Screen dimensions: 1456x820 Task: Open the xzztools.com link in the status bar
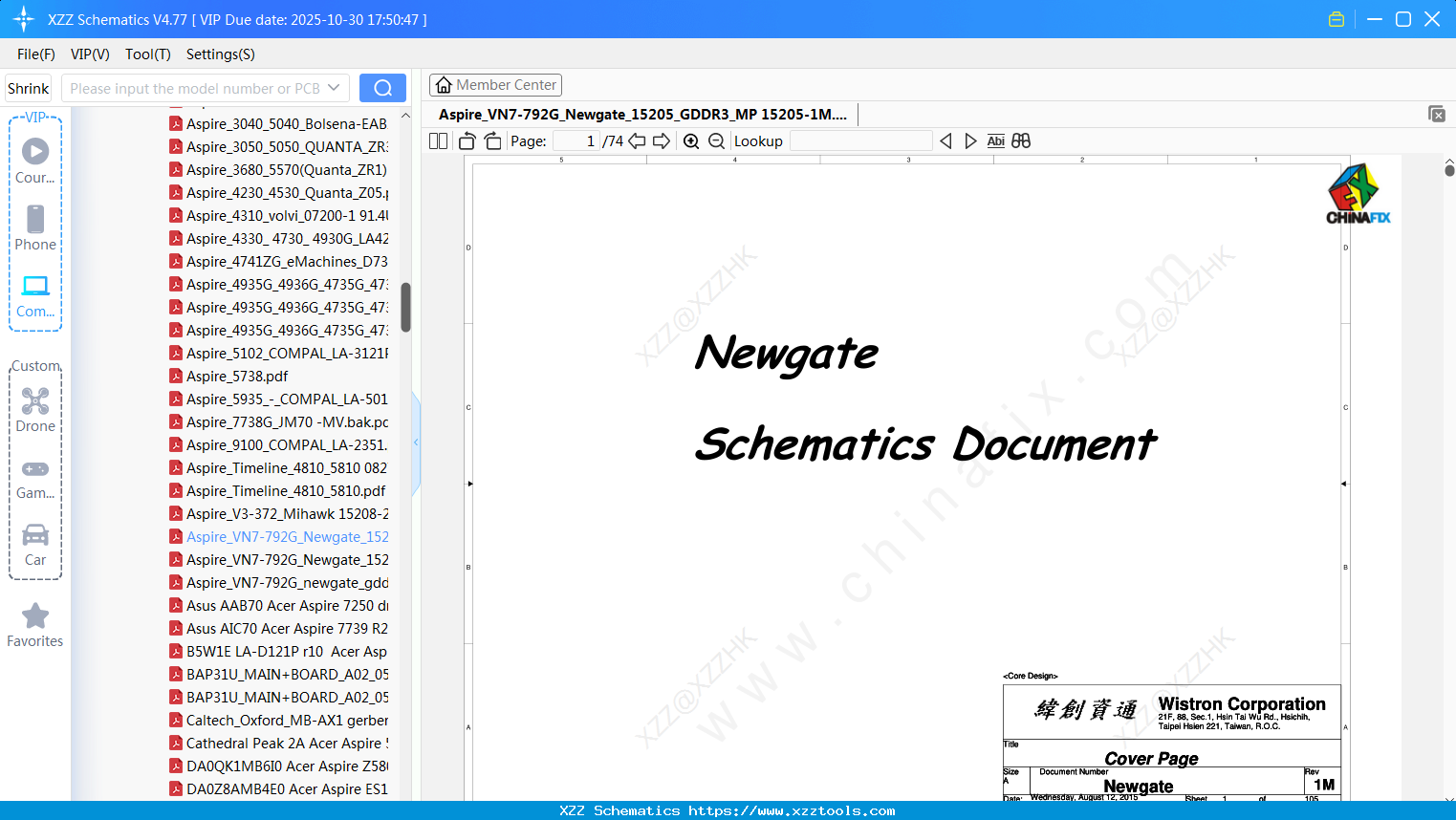tap(792, 810)
